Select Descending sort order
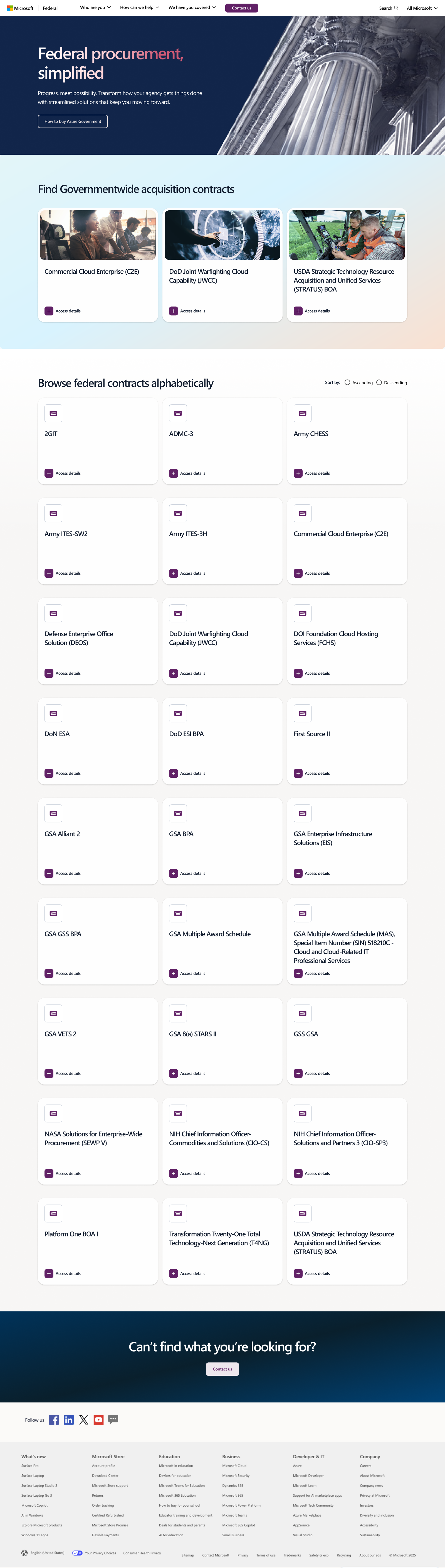 pyautogui.click(x=379, y=383)
